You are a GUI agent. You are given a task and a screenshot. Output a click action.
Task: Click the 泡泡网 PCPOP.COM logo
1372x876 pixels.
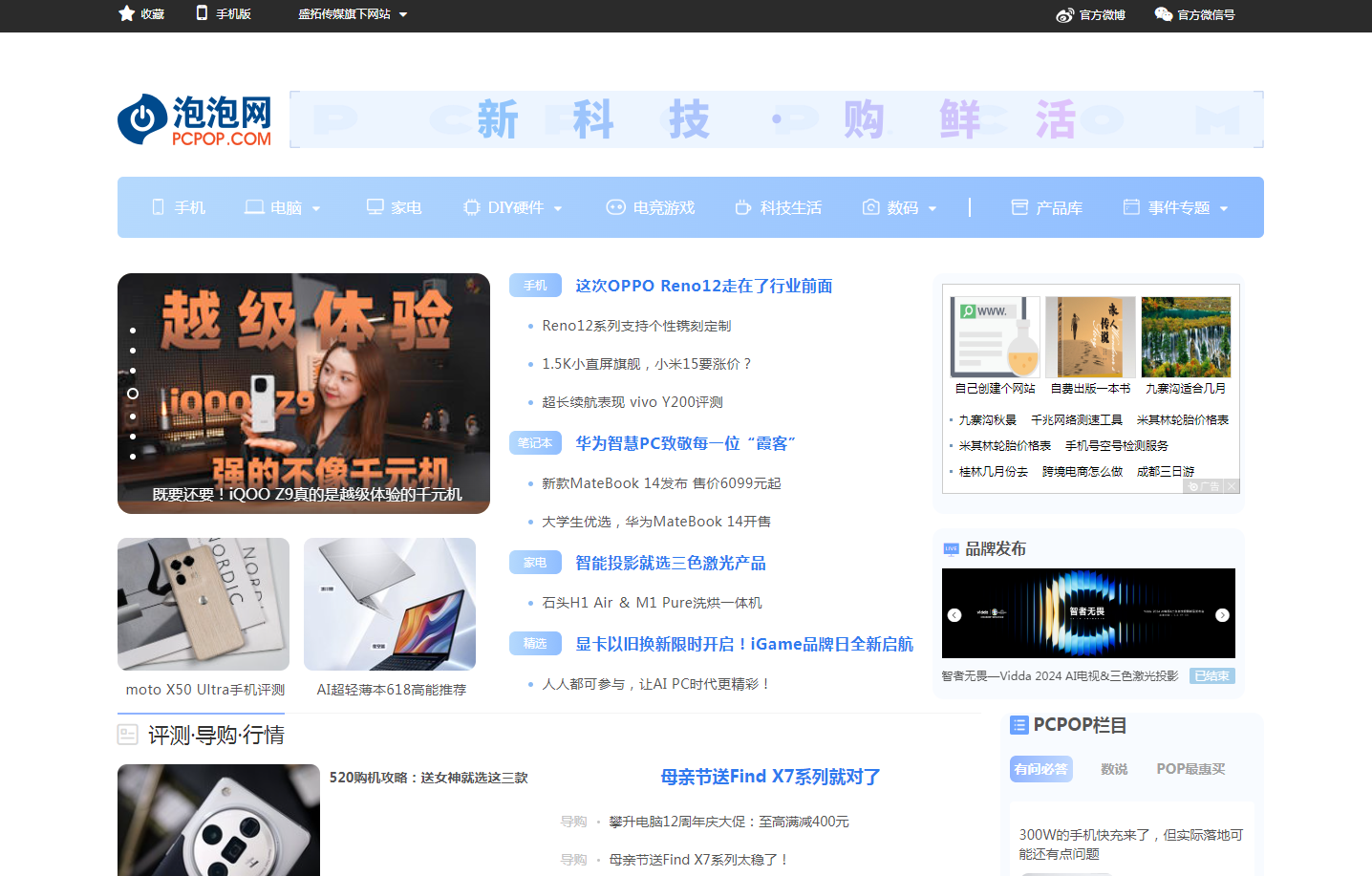195,119
